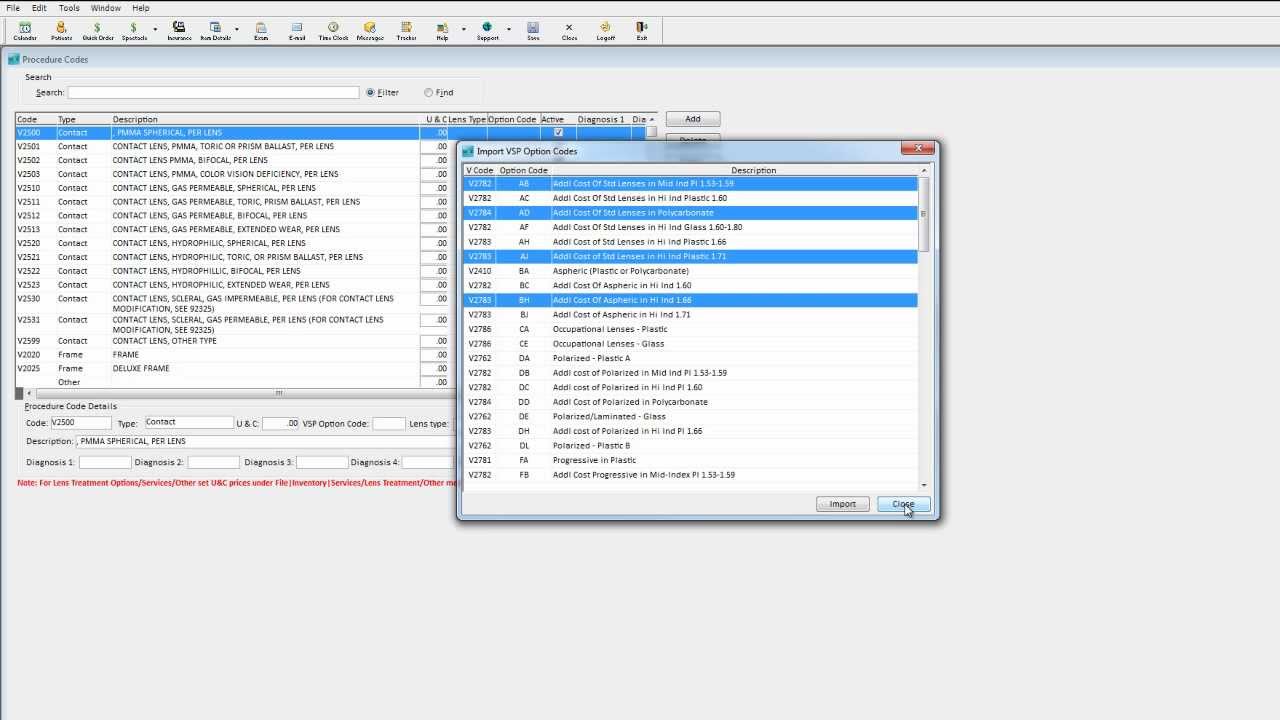This screenshot has height=720, width=1280.
Task: Expand the Item Details dropdown arrow
Action: (x=237, y=30)
